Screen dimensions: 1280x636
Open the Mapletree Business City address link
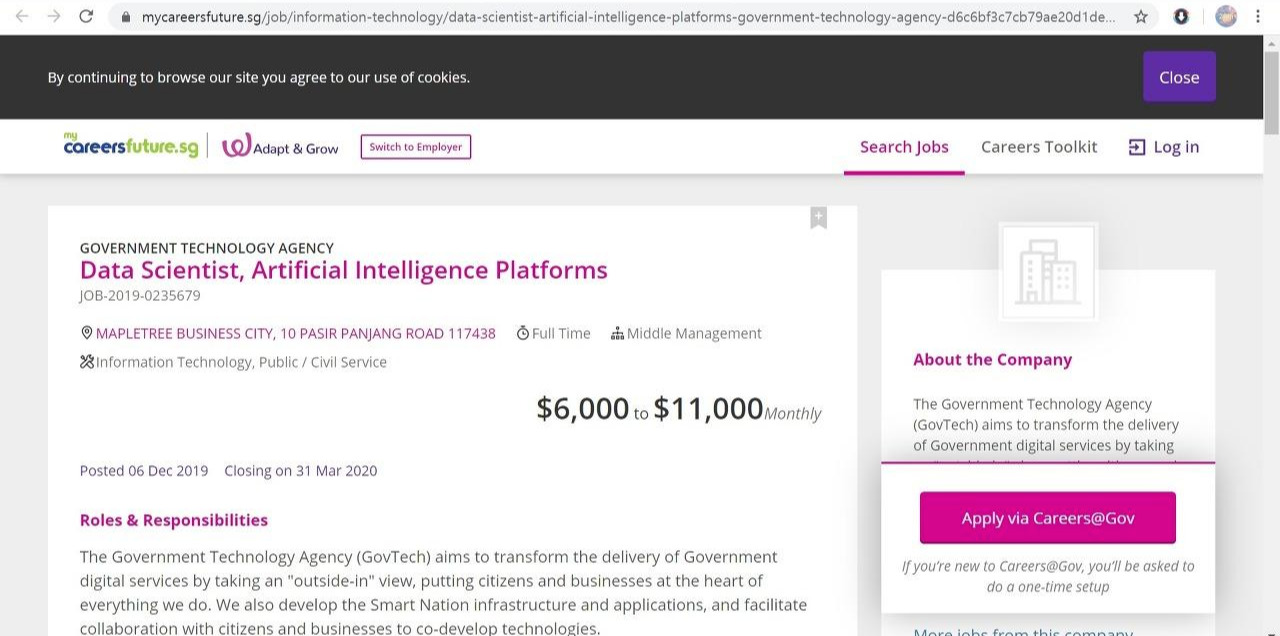pyautogui.click(x=295, y=333)
